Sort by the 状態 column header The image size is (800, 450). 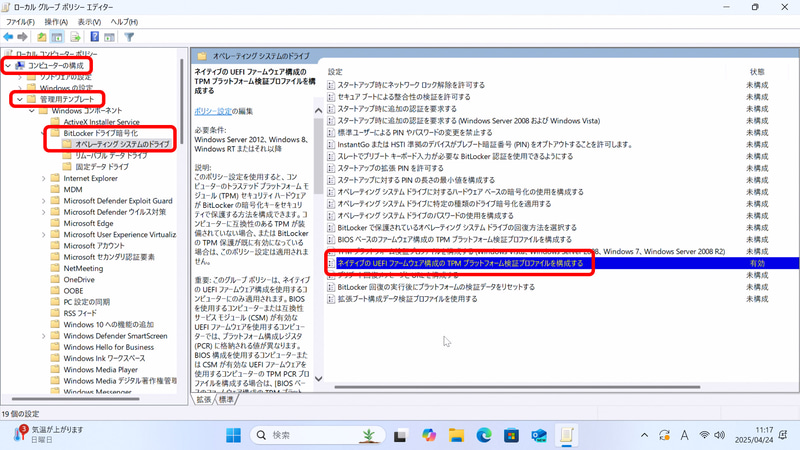point(757,72)
